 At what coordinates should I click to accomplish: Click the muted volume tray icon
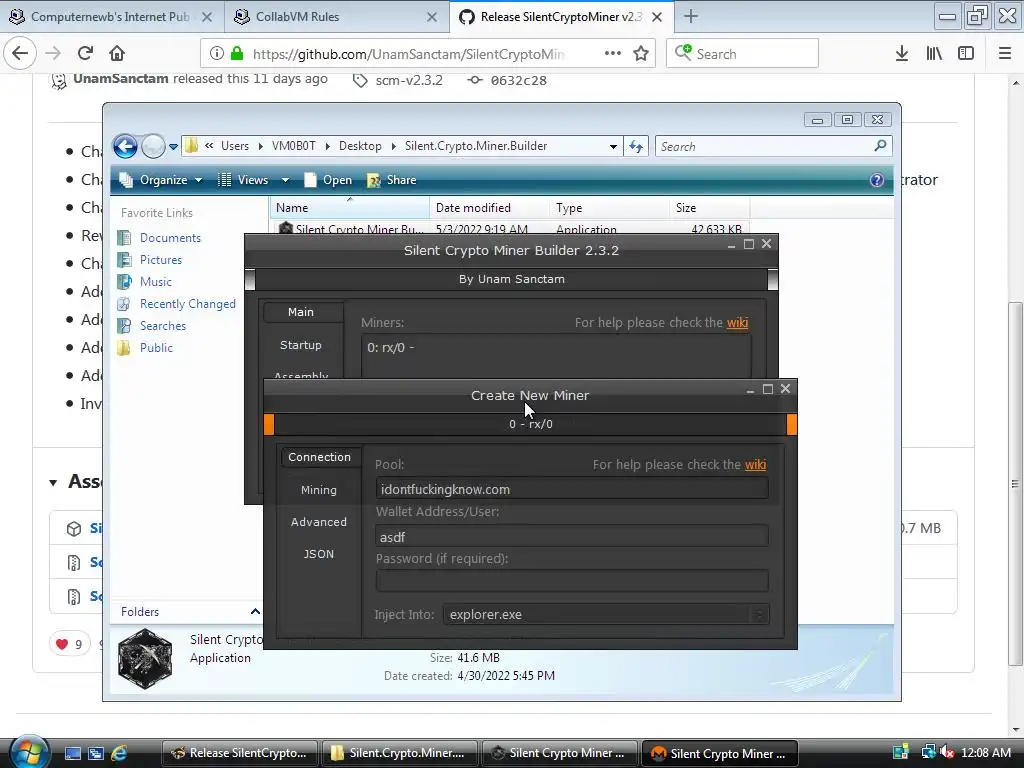948,753
